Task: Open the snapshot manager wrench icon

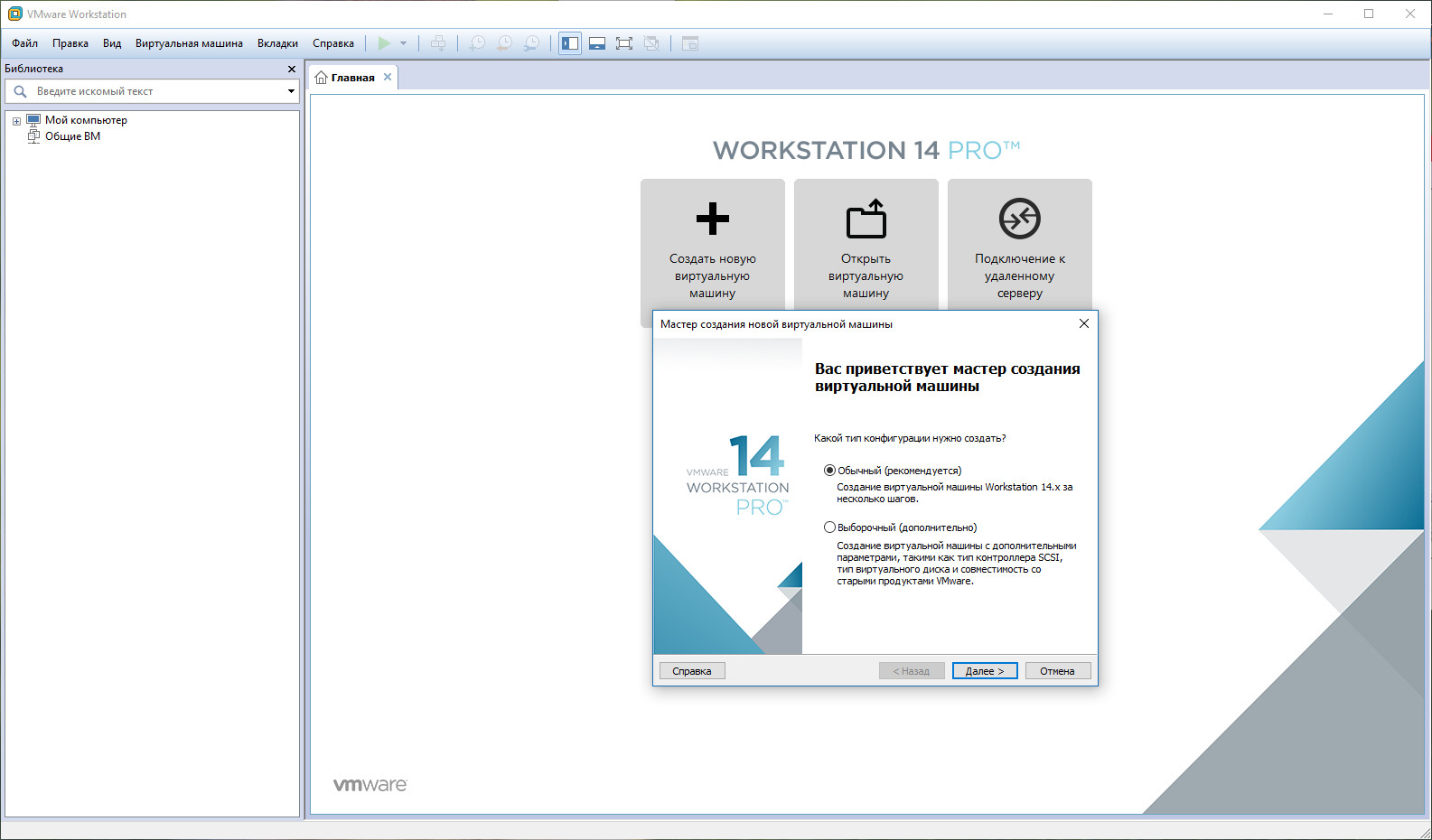Action: pyautogui.click(x=532, y=43)
